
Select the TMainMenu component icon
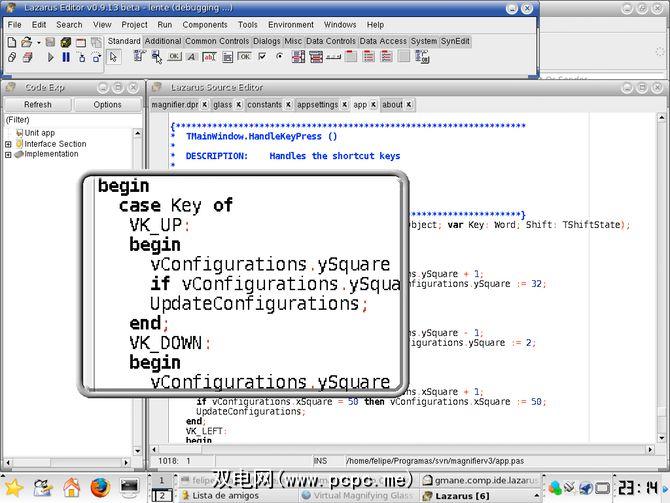click(139, 56)
